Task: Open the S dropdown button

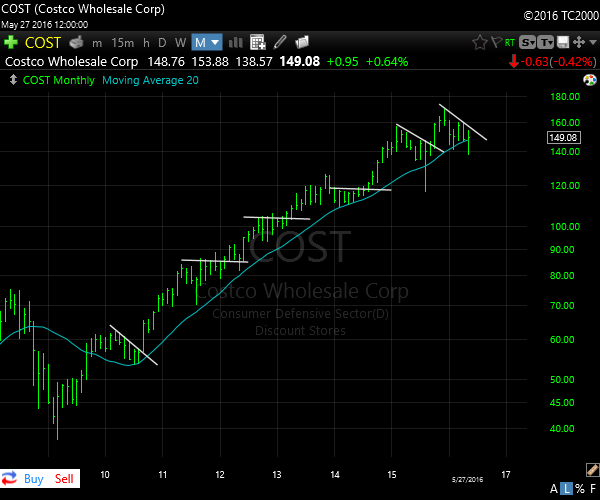Action: coord(527,42)
